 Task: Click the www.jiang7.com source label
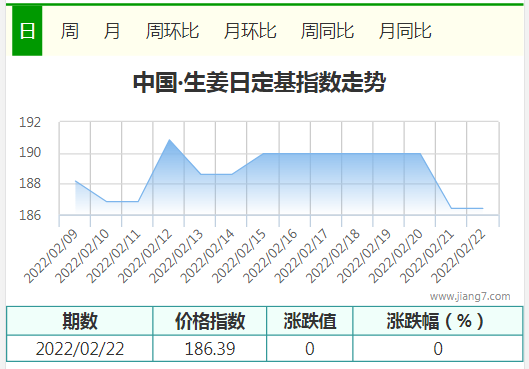(x=470, y=296)
